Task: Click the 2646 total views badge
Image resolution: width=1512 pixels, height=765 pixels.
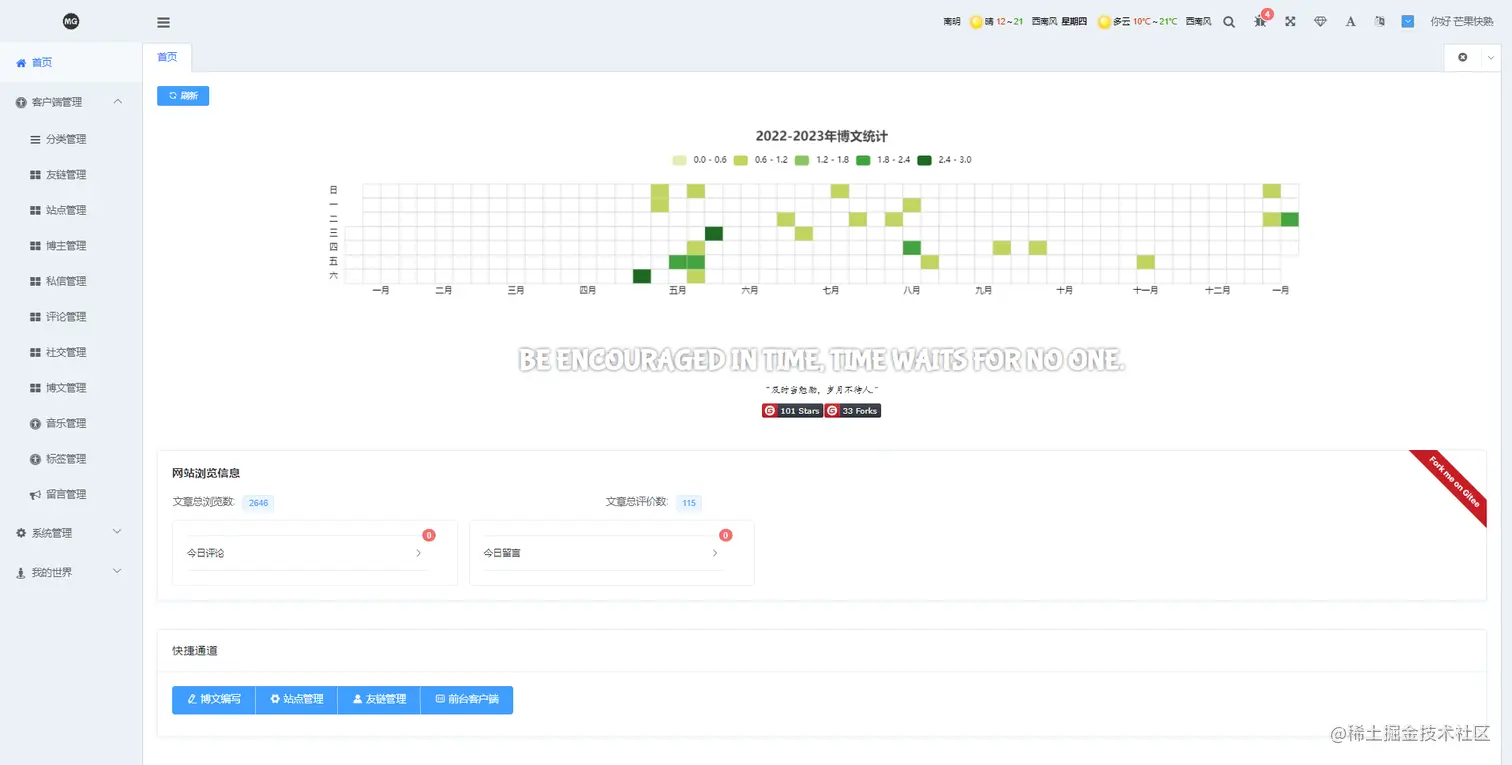Action: (x=258, y=503)
